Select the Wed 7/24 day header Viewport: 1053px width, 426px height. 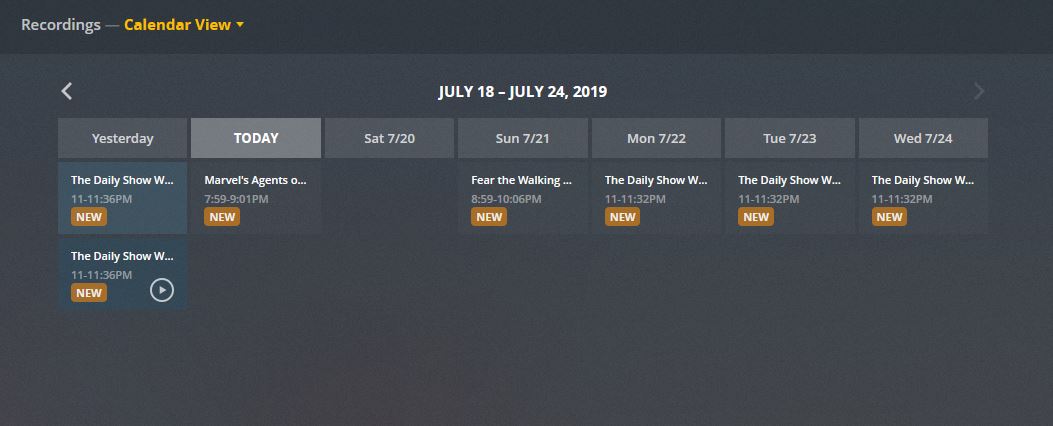pyautogui.click(x=922, y=138)
